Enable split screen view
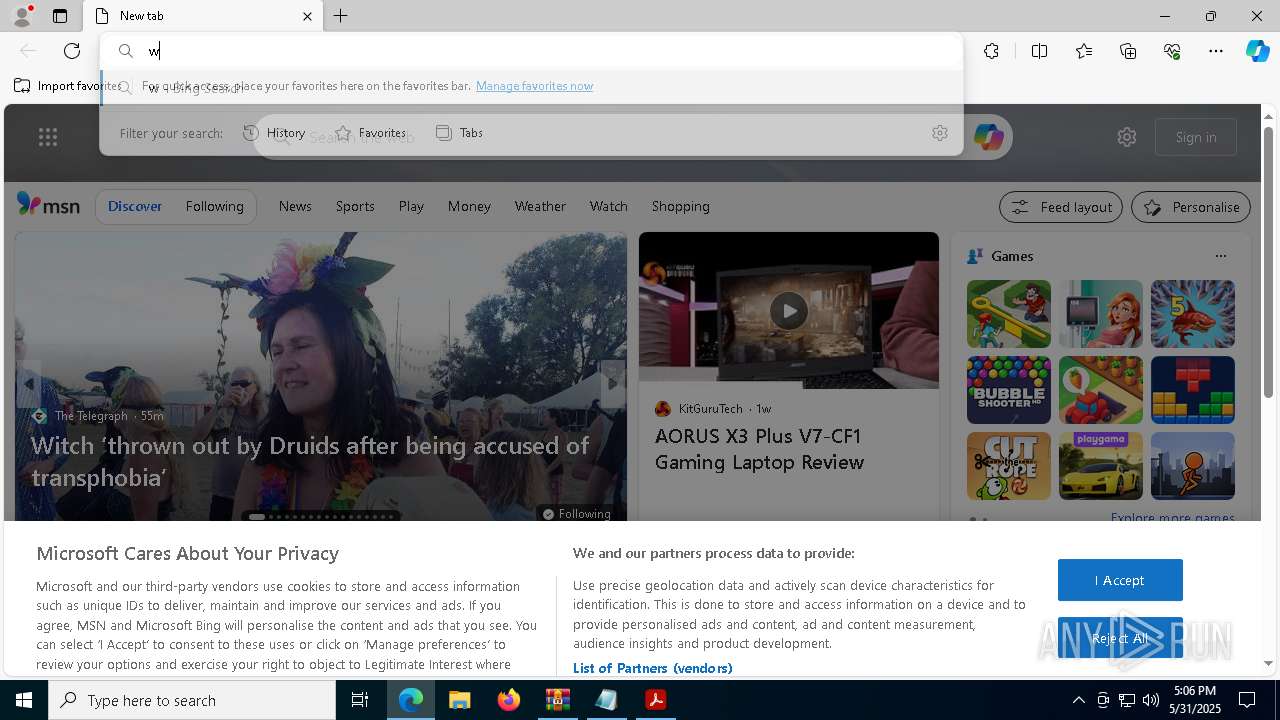 [x=1039, y=51]
